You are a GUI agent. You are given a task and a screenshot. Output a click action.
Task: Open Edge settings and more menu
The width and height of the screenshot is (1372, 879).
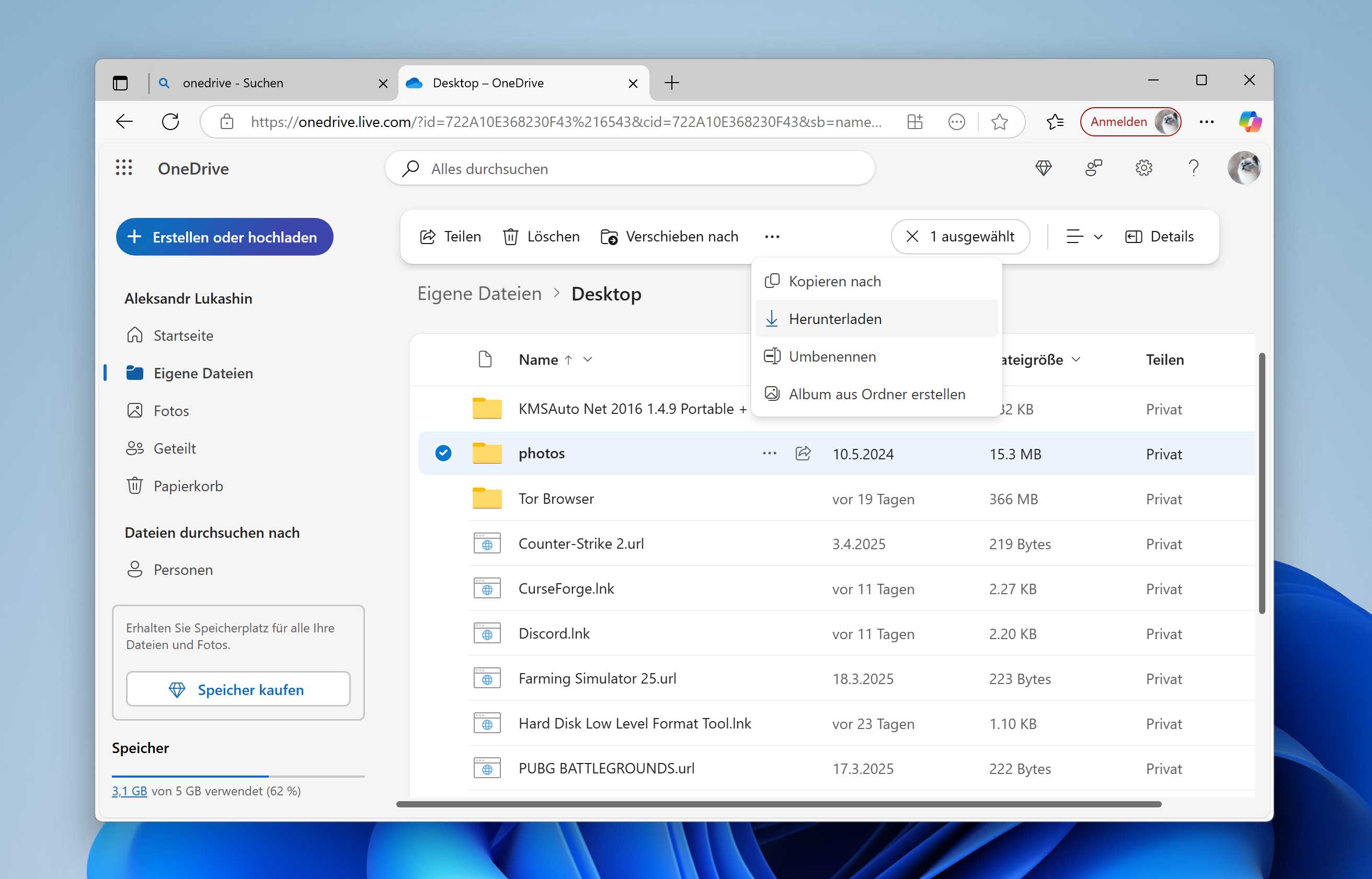[1206, 122]
